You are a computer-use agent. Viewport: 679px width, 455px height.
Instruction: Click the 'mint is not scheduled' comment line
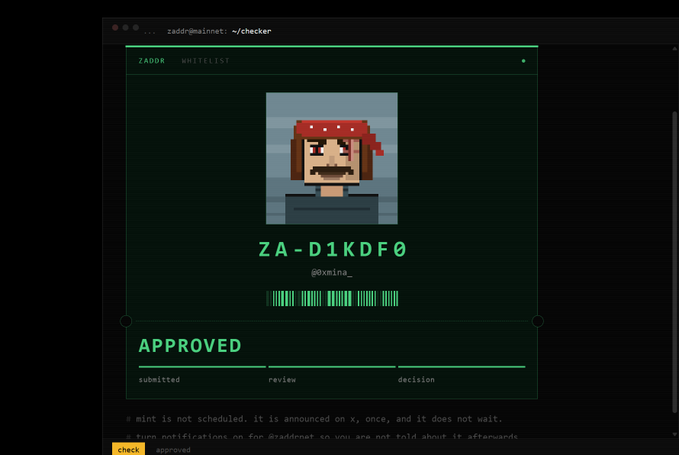[x=314, y=419]
